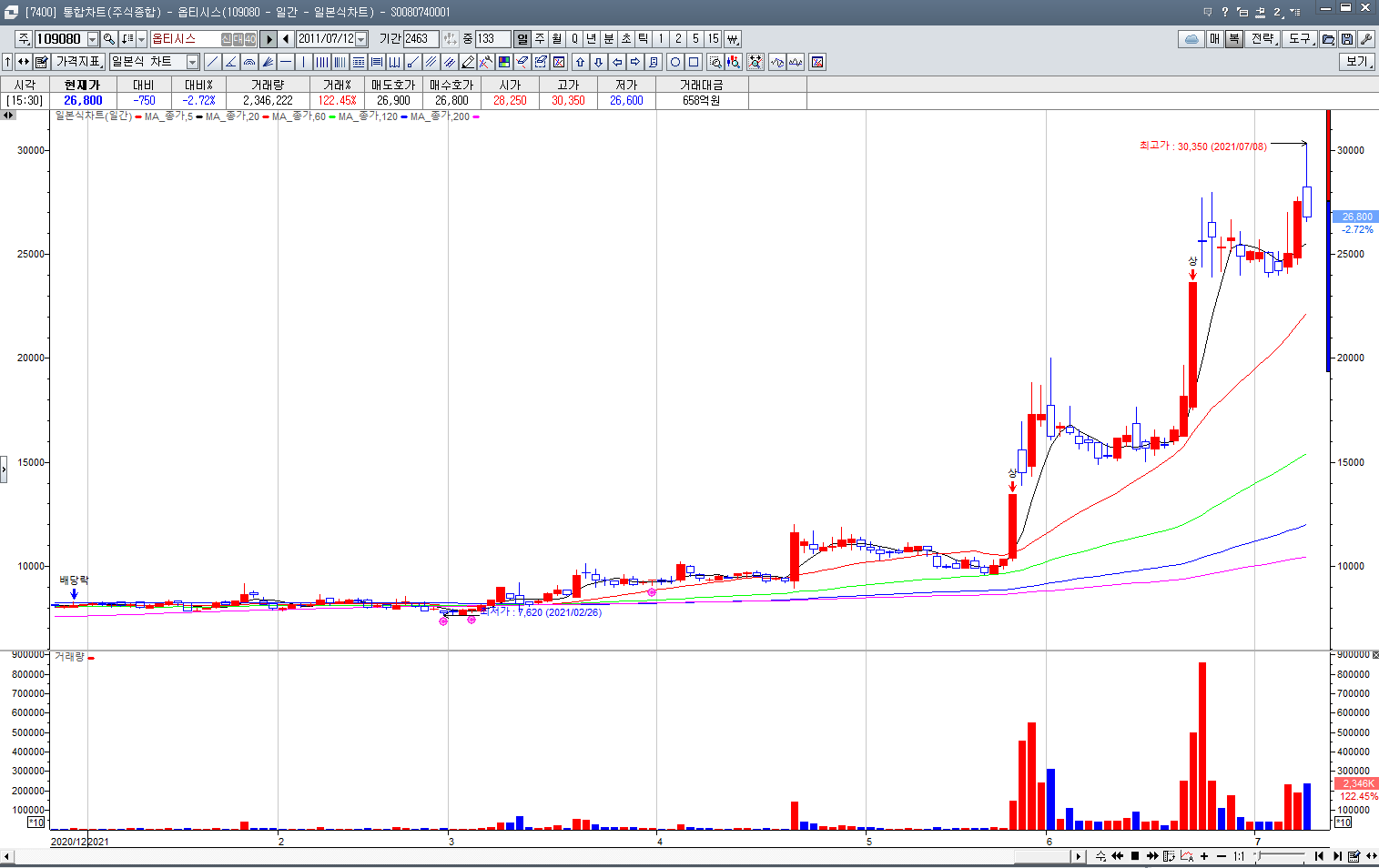Open the stock code 109080 dropdown arrow
Screen dimensions: 1379x868
tap(93, 39)
